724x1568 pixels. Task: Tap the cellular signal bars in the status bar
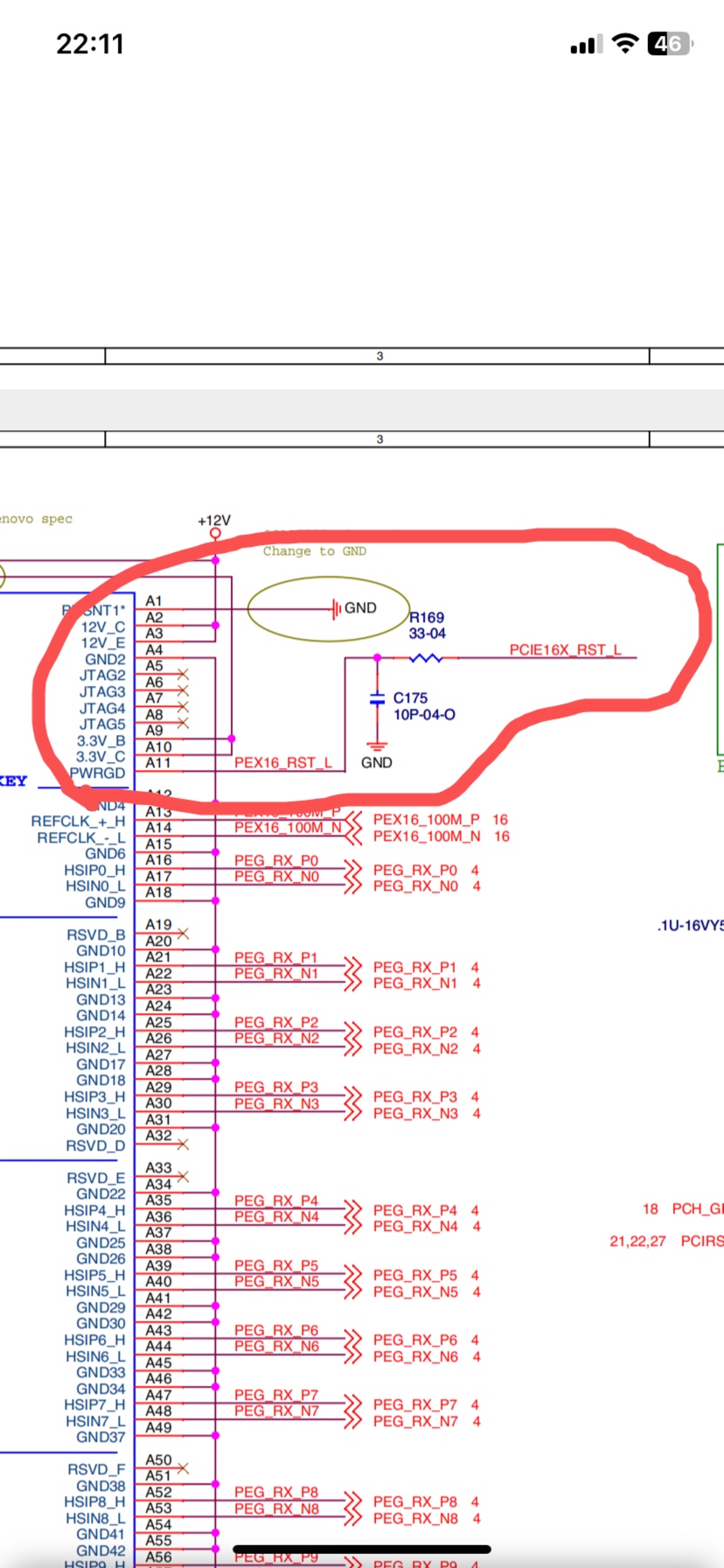click(586, 45)
